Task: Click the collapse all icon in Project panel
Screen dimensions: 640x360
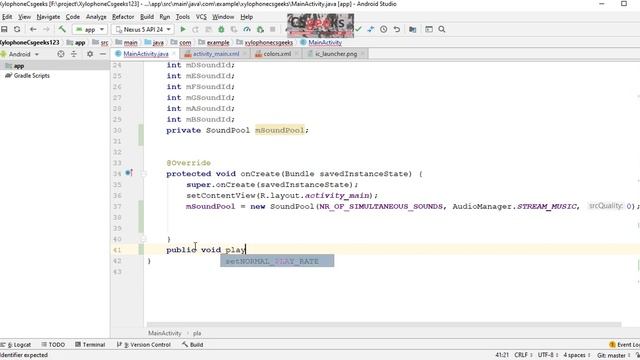Action: pos(74,54)
